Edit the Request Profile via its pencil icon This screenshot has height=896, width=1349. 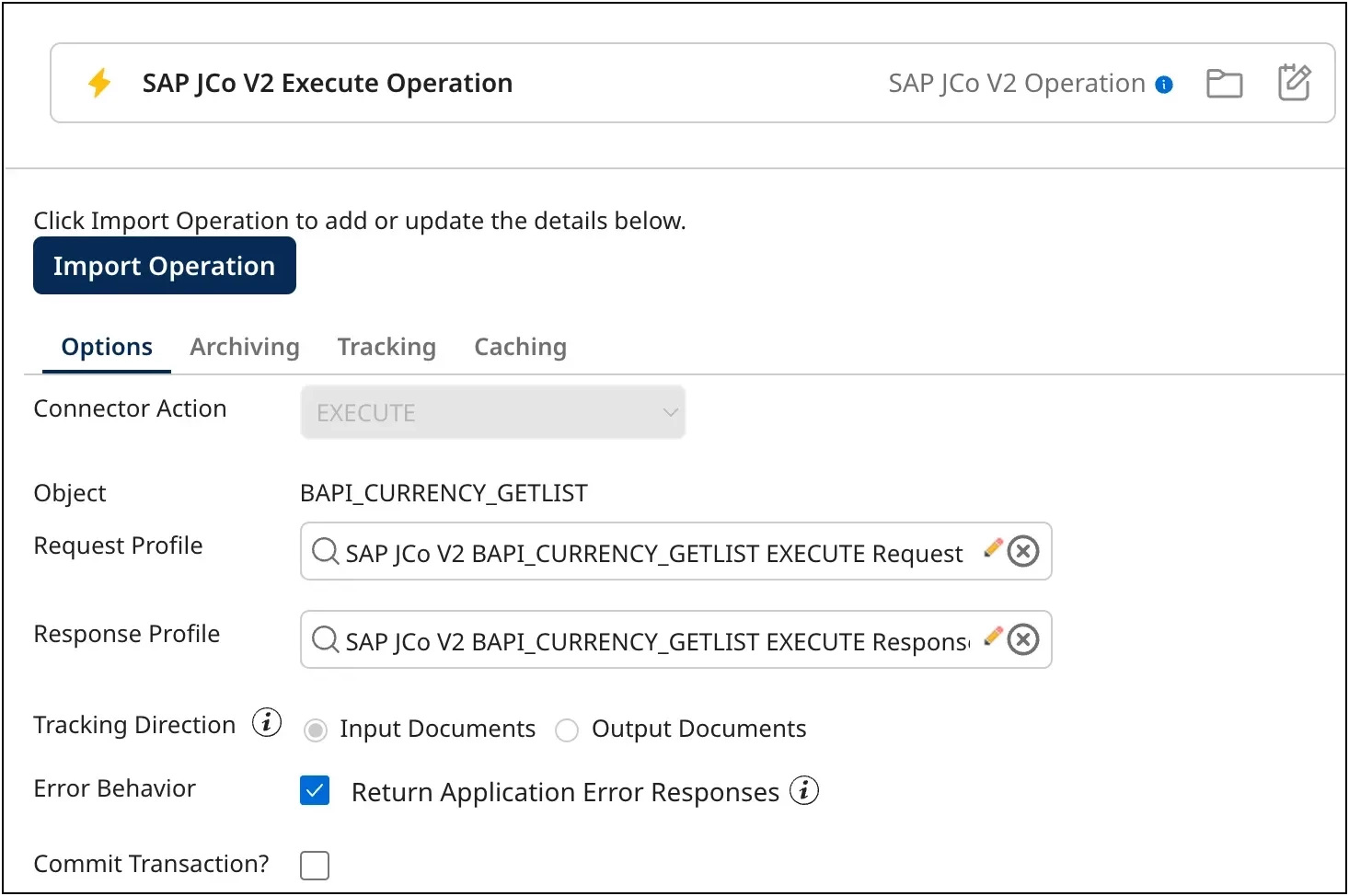tap(992, 547)
